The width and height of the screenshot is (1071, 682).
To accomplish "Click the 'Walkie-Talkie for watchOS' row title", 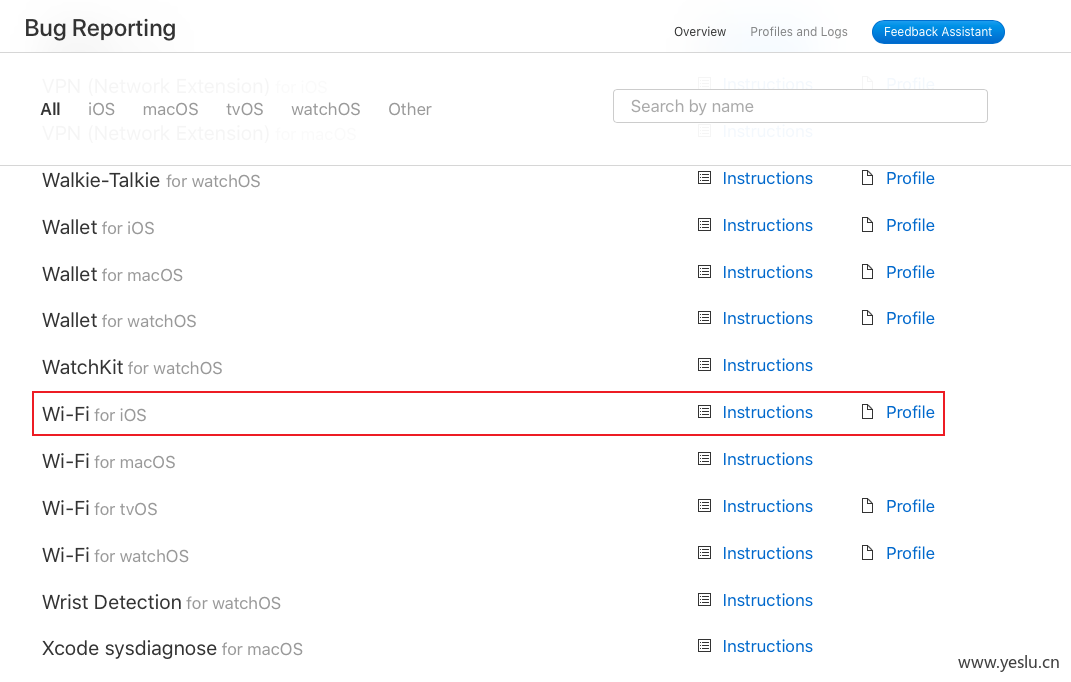I will click(x=151, y=180).
